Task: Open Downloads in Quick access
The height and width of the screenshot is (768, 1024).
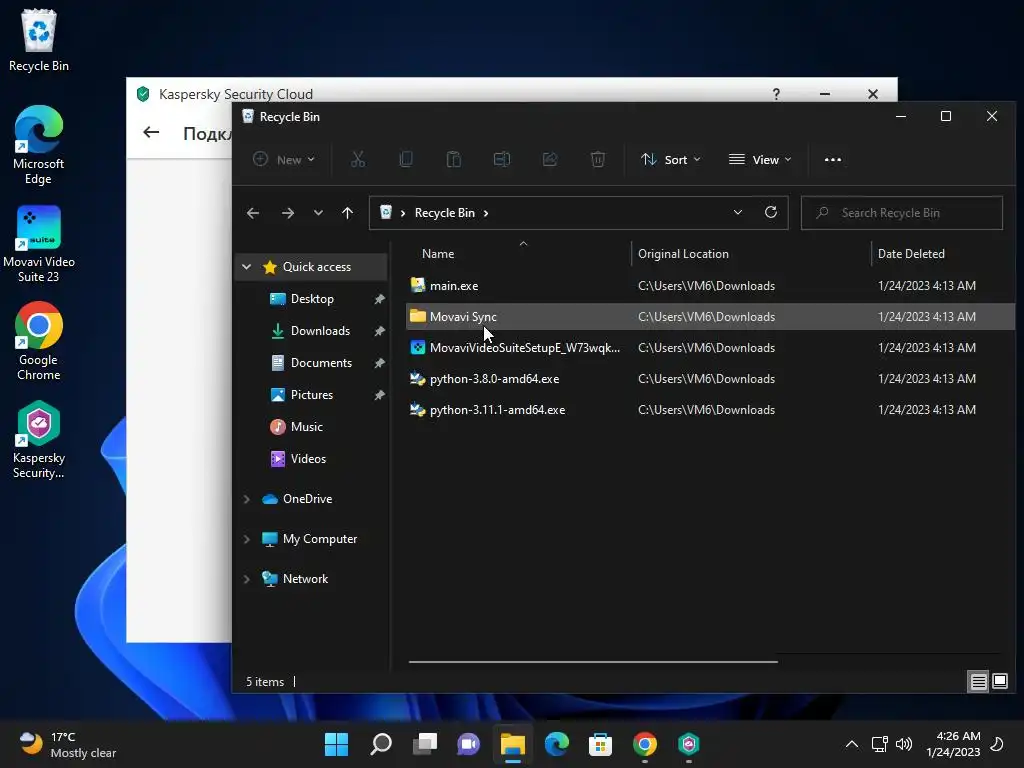Action: click(x=320, y=331)
